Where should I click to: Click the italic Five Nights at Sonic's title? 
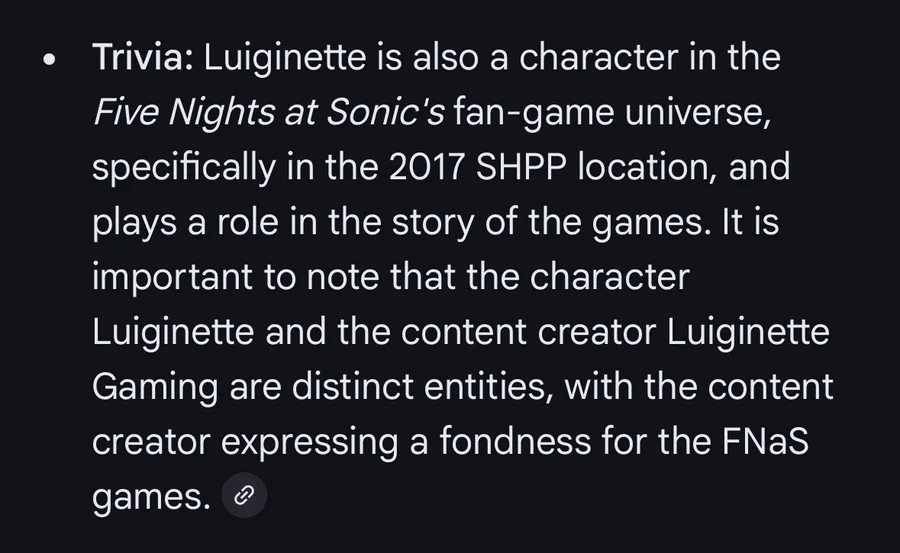(268, 112)
